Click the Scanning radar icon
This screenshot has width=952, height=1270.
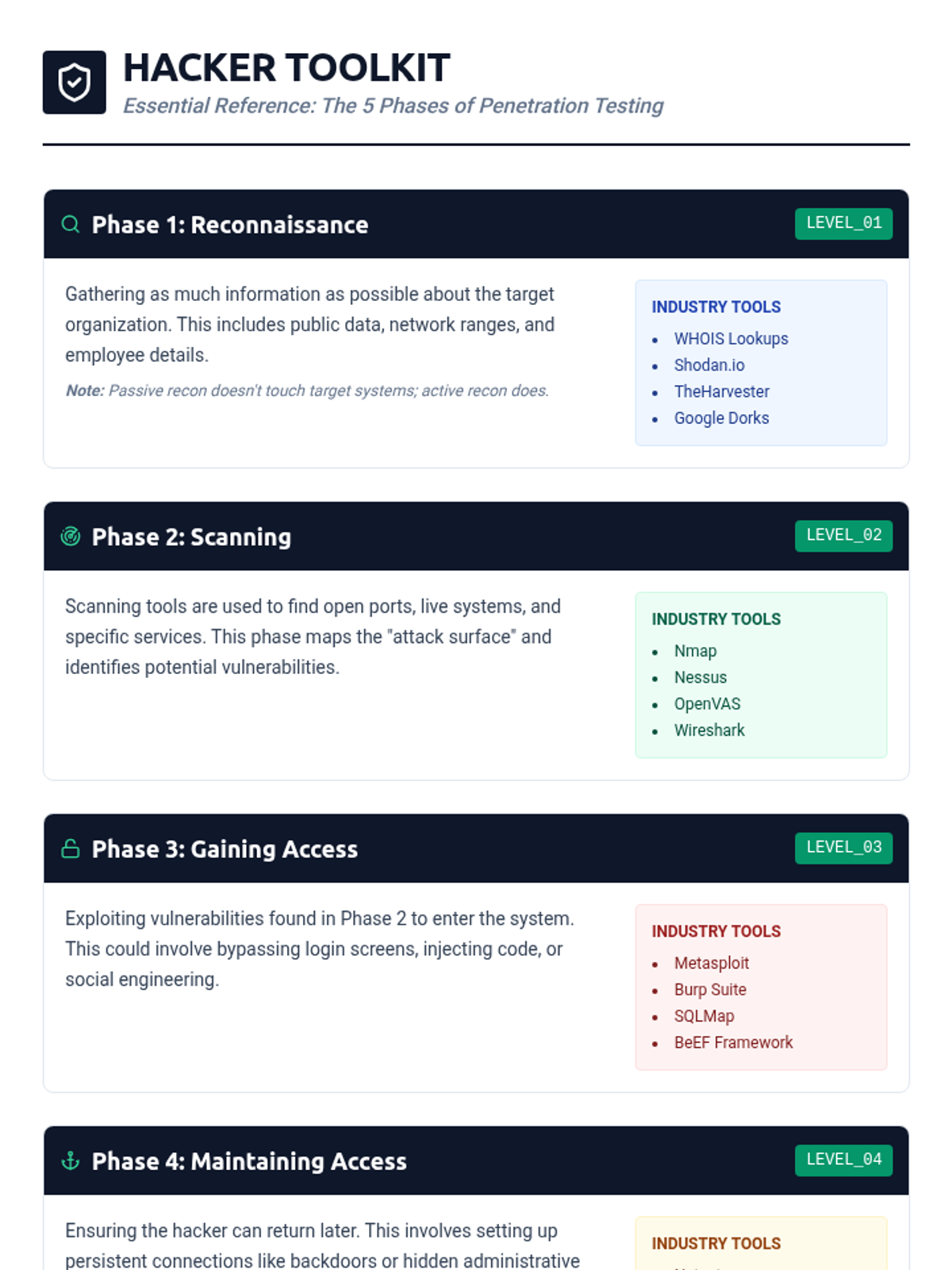click(71, 537)
